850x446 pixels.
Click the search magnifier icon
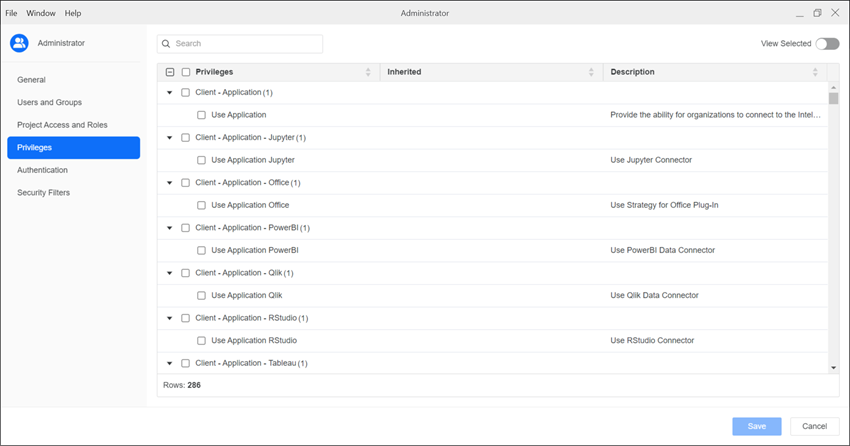(x=166, y=44)
